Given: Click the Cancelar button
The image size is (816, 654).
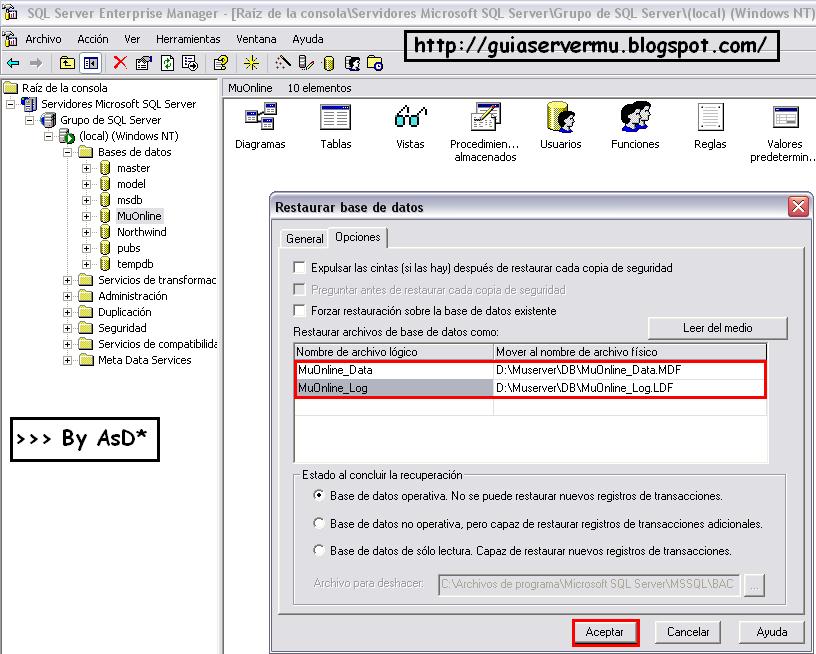Looking at the screenshot, I should (688, 632).
